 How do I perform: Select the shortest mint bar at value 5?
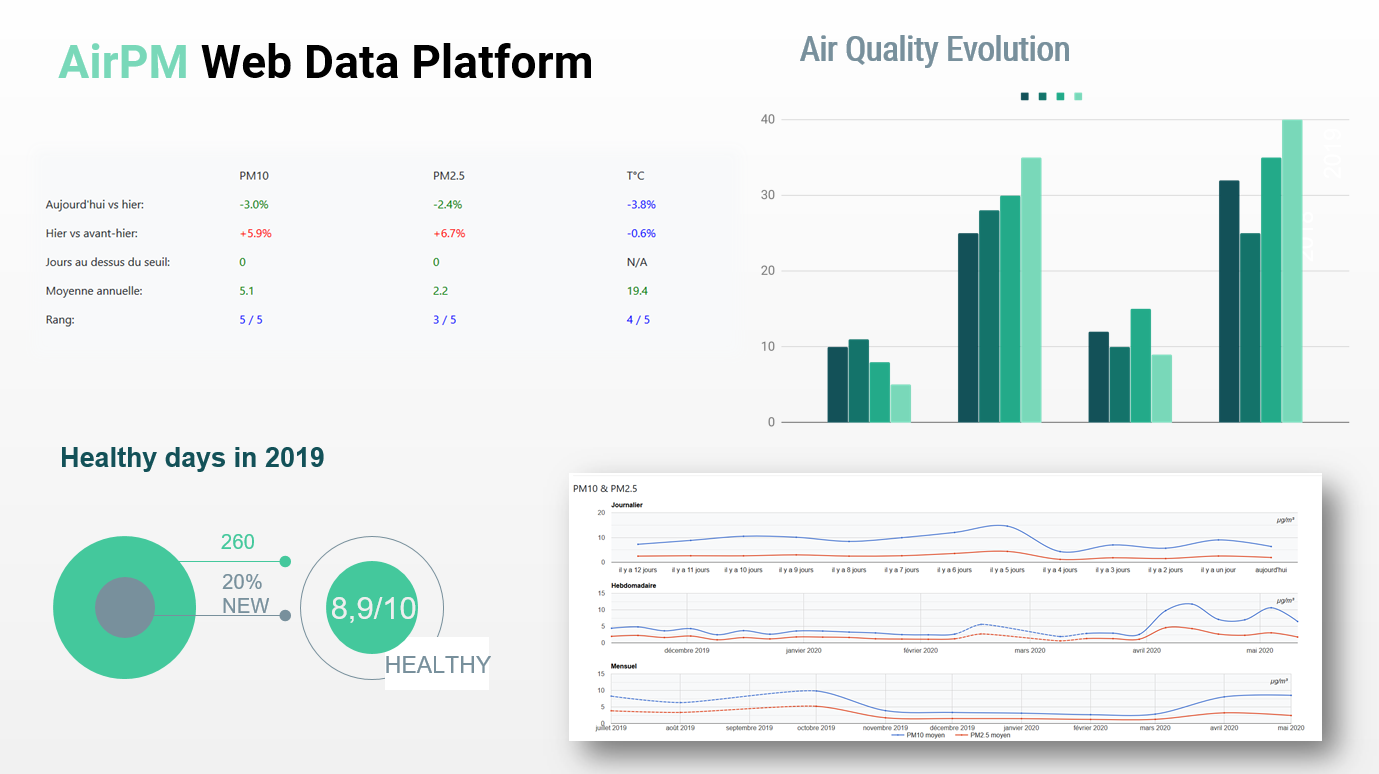[901, 403]
